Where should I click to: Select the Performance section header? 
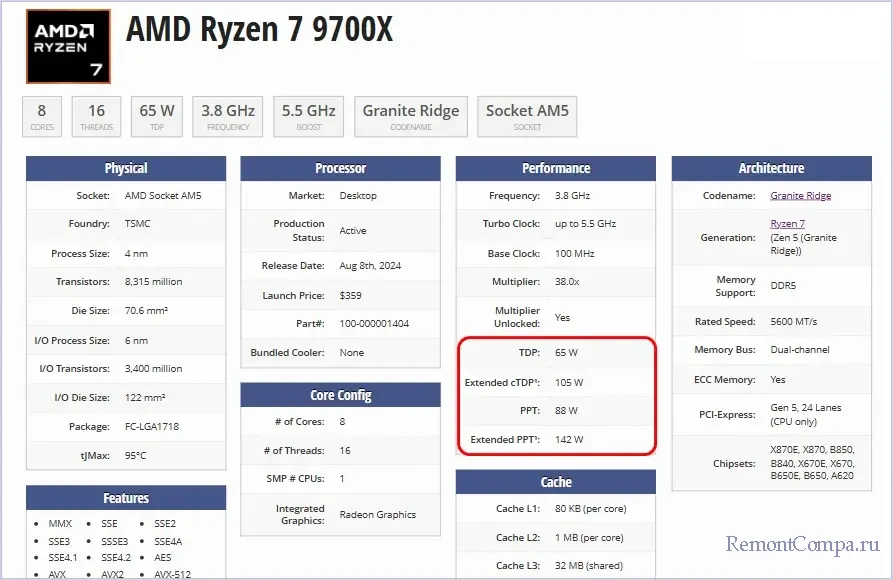556,168
